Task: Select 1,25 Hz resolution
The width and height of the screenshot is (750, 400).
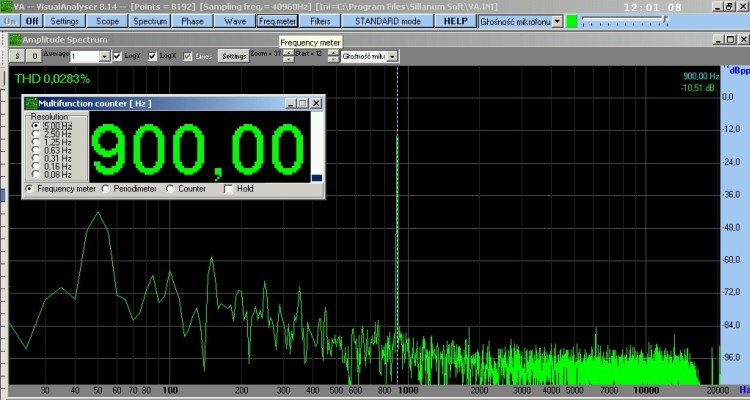Action: click(x=35, y=142)
